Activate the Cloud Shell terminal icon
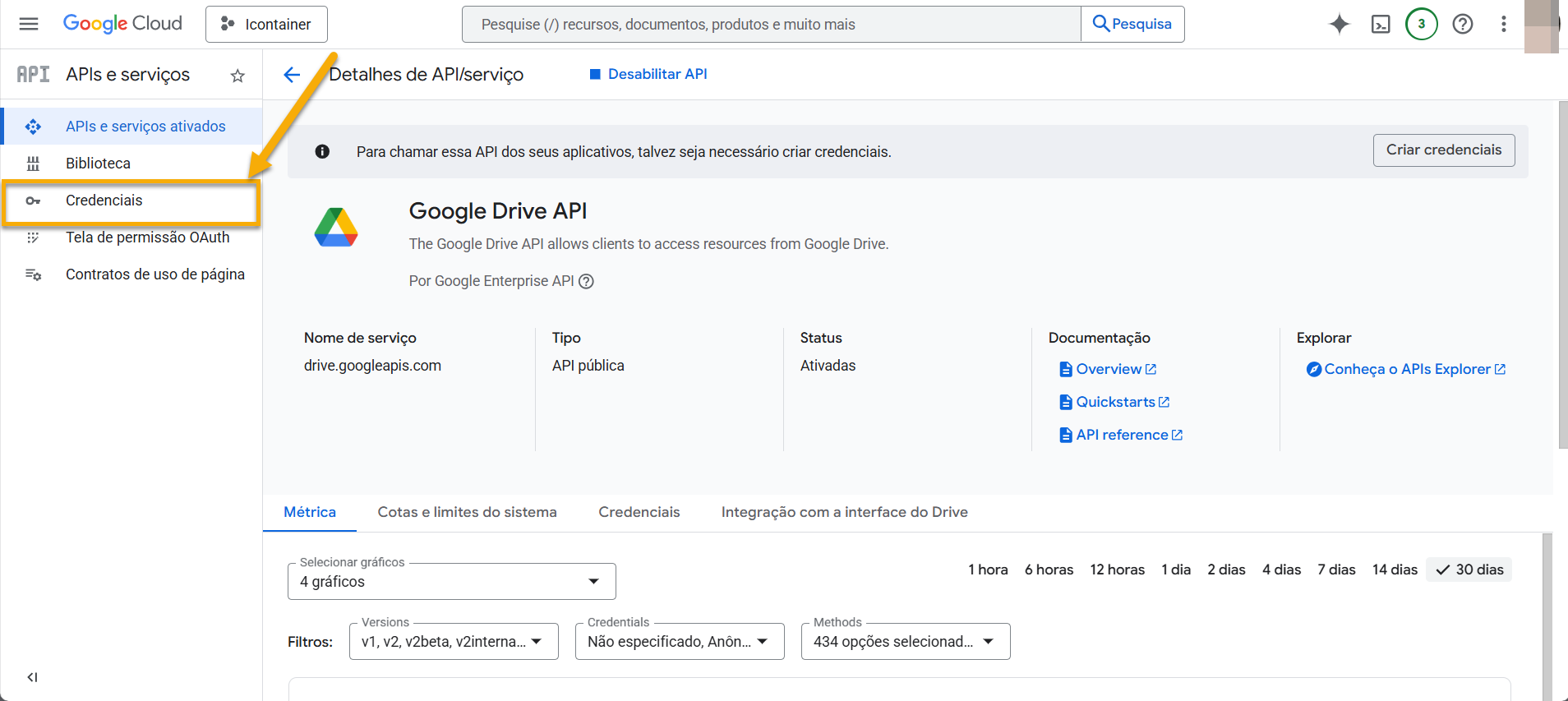1568x701 pixels. tap(1381, 25)
